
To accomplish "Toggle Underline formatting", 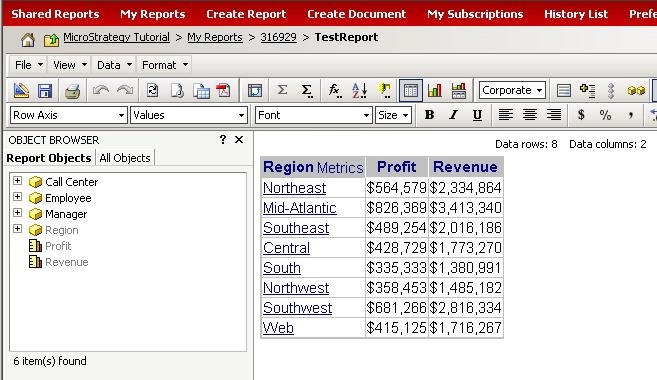I will pyautogui.click(x=477, y=115).
